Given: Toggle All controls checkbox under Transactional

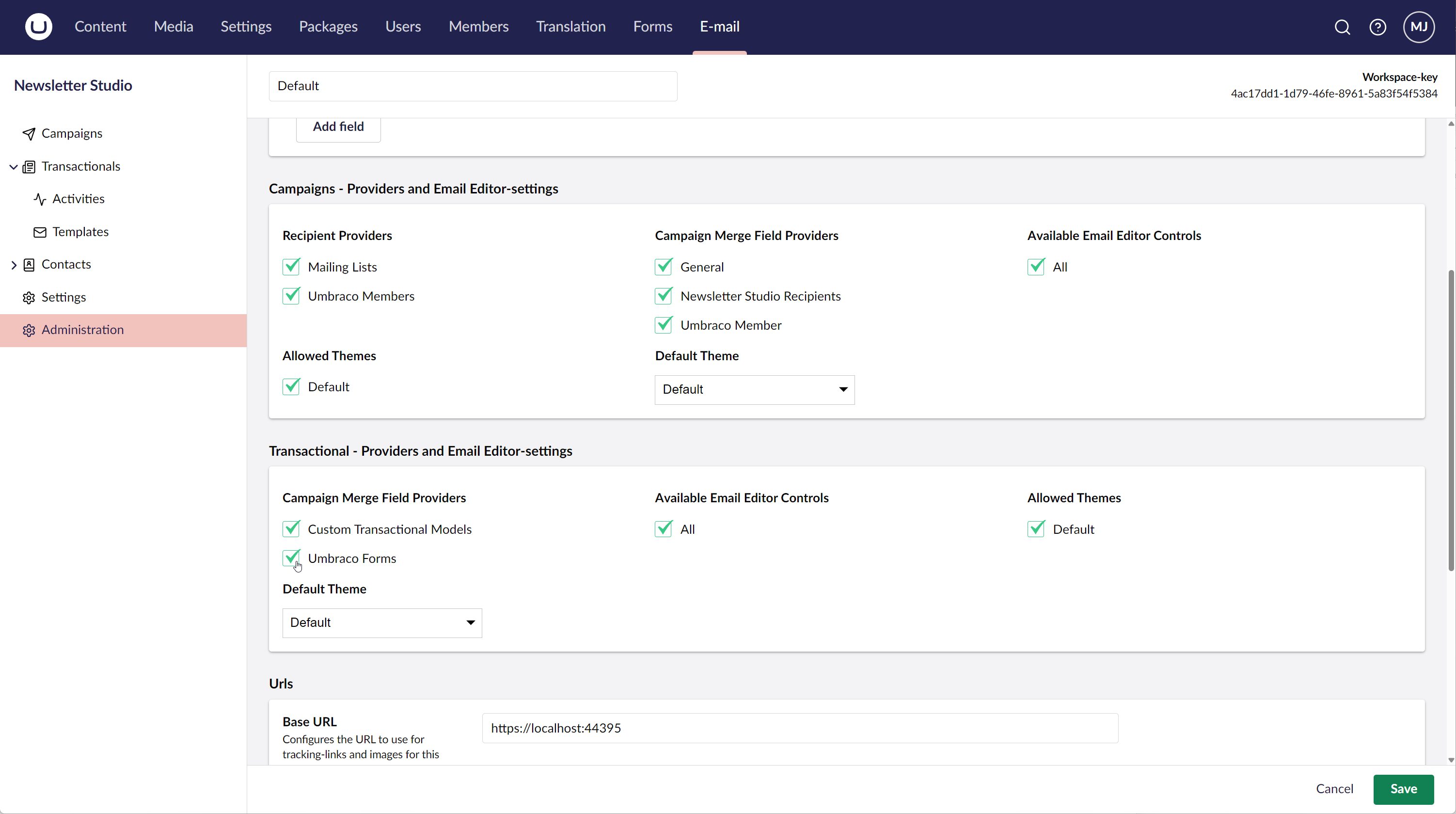Looking at the screenshot, I should click(x=664, y=529).
